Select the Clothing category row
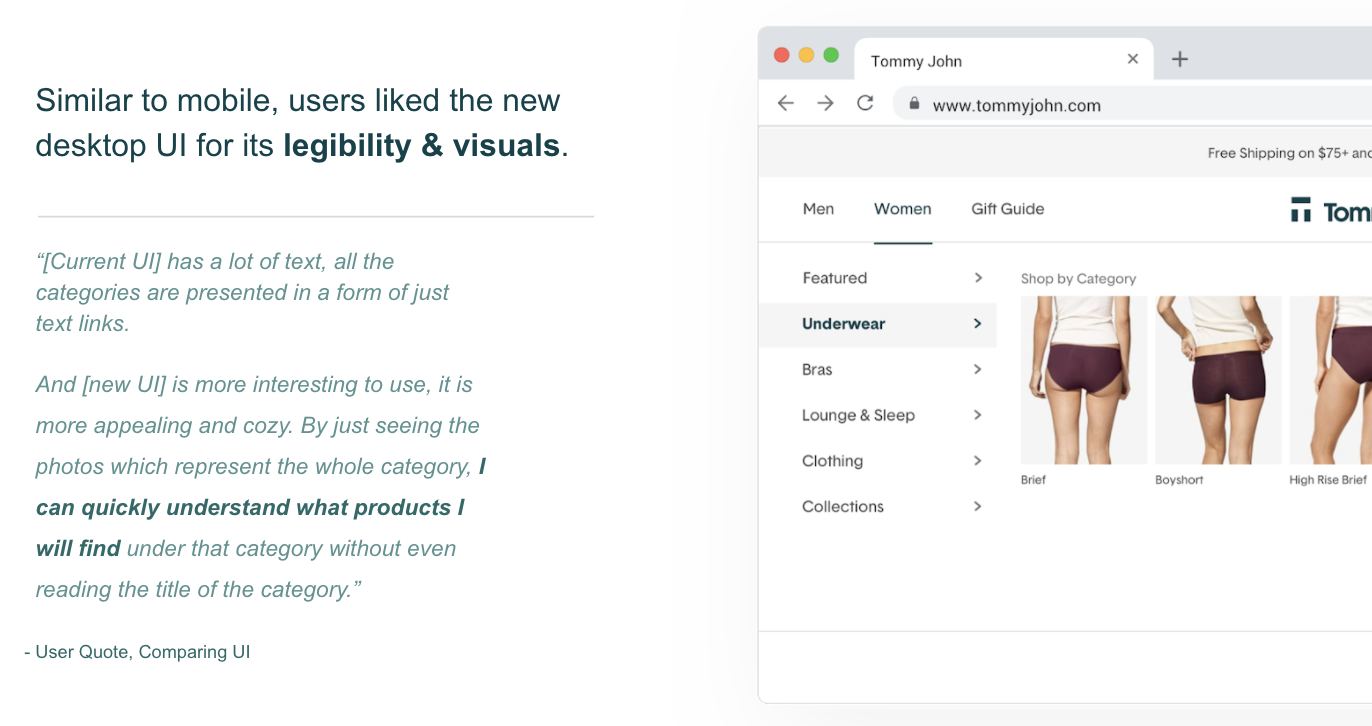1372x726 pixels. [878, 461]
